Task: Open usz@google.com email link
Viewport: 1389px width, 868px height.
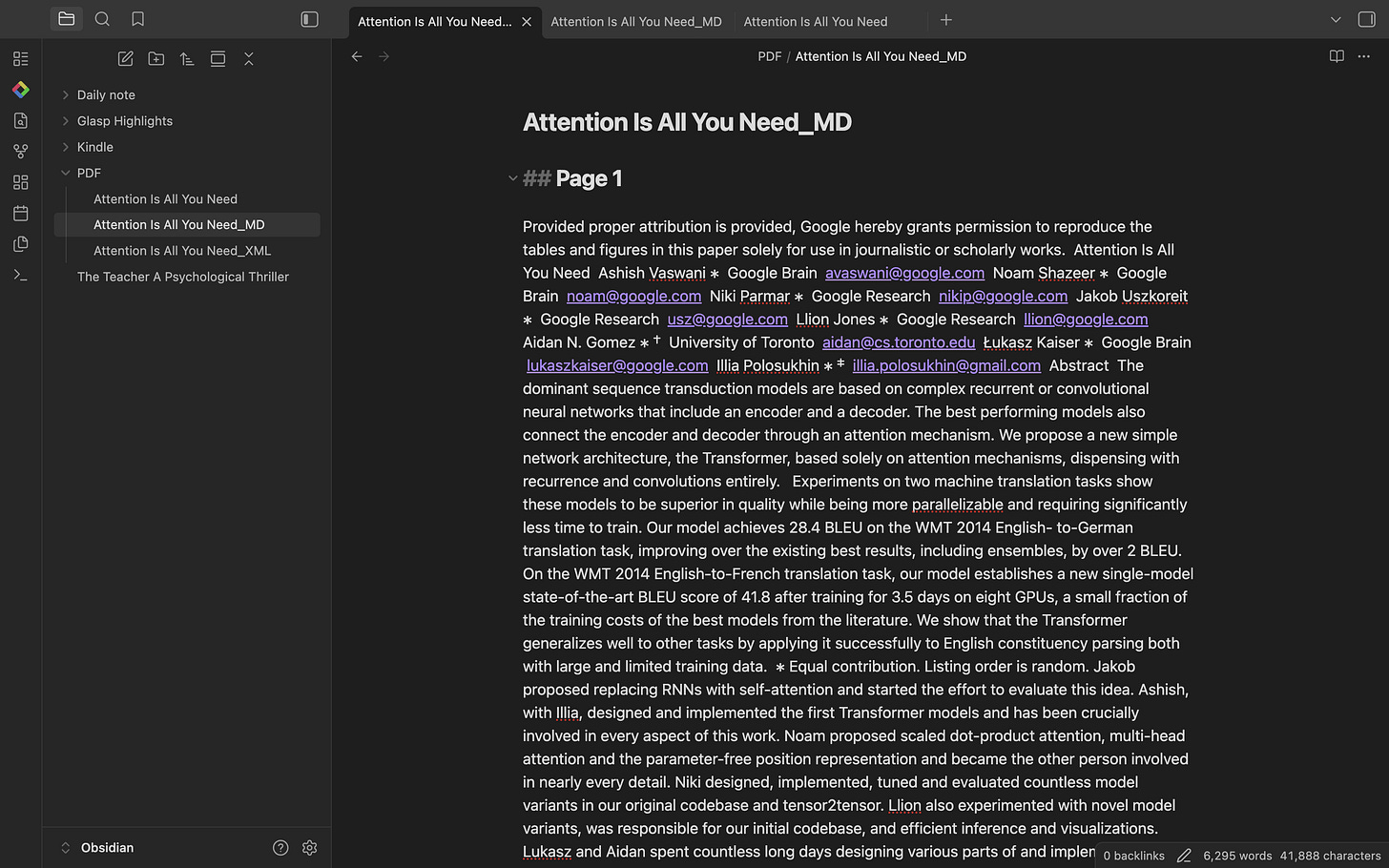Action: point(727,320)
